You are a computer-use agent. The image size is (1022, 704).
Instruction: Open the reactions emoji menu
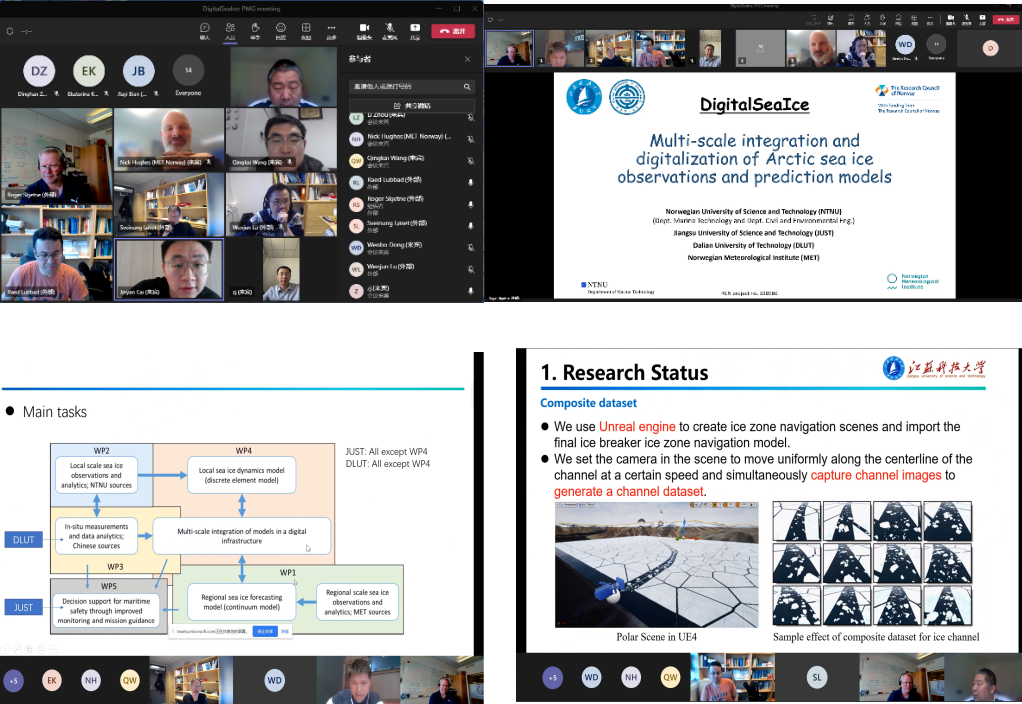(x=280, y=29)
